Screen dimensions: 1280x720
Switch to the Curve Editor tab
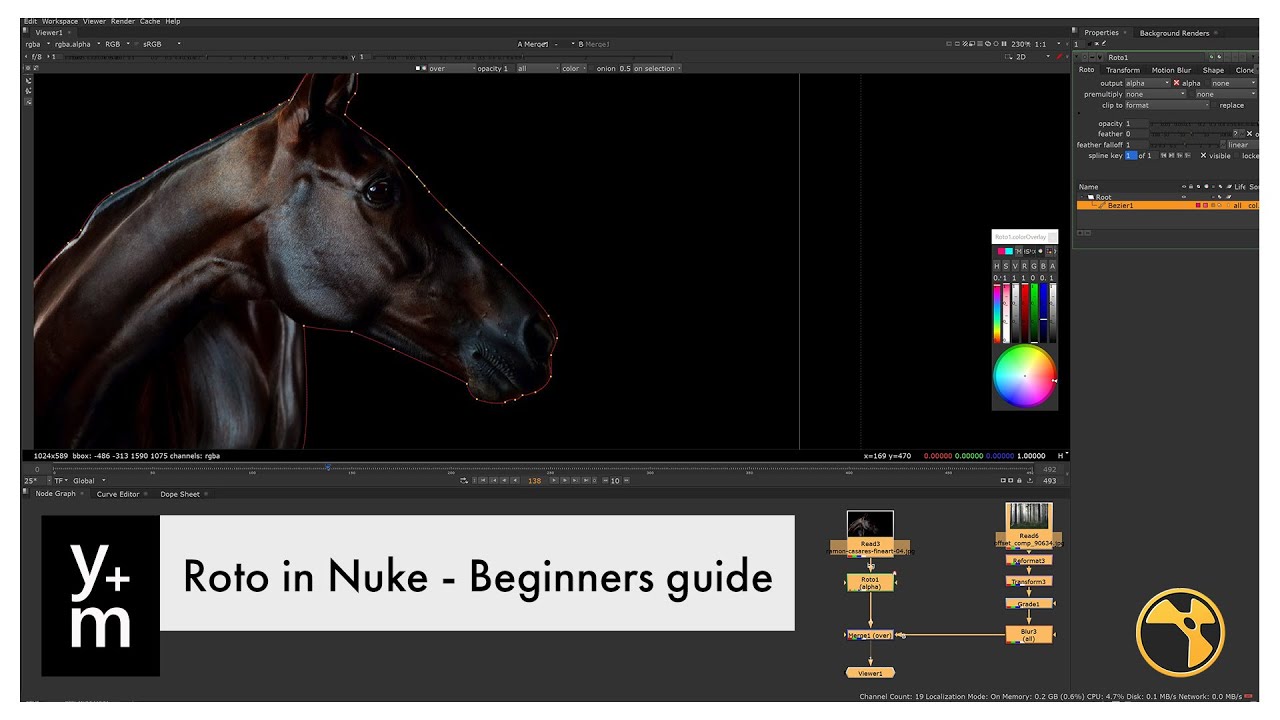(118, 494)
